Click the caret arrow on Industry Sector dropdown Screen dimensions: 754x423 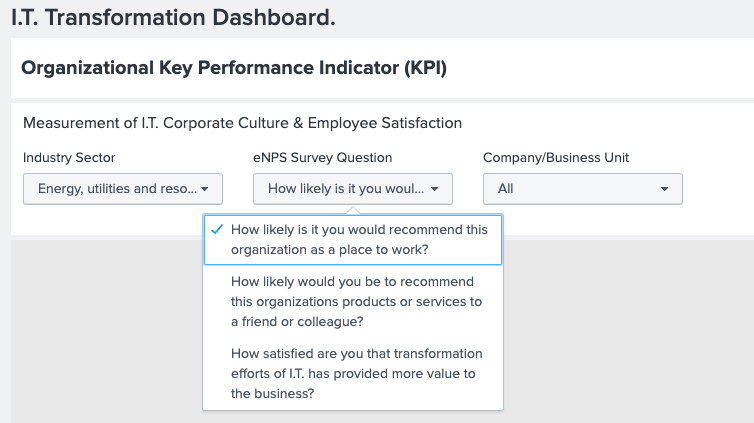205,188
